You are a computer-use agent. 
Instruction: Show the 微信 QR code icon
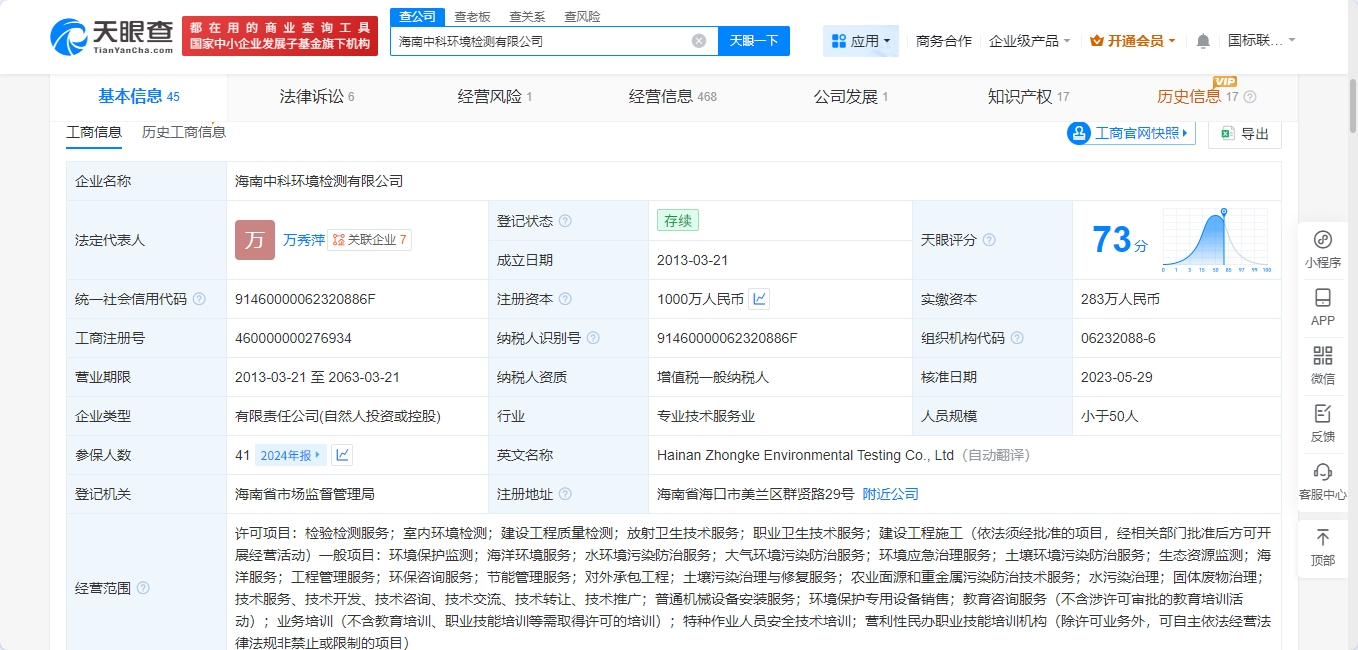point(1322,356)
